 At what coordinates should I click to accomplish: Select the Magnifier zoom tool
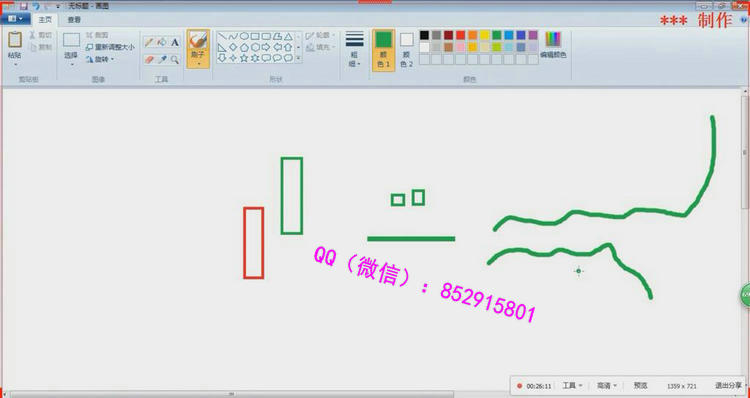(175, 59)
